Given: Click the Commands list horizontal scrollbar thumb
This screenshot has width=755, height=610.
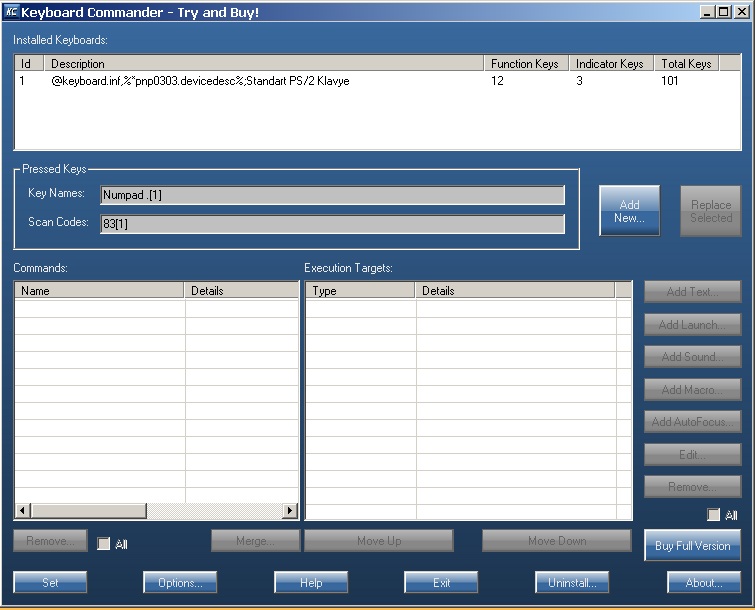Looking at the screenshot, I should click(x=89, y=510).
